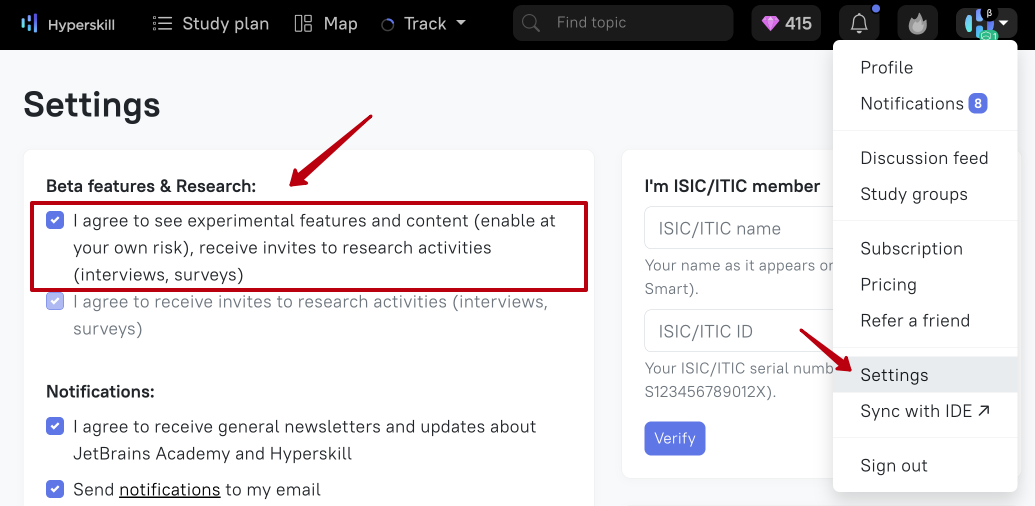1035x506 pixels.
Task: Click the Study plan list icon
Action: [162, 24]
